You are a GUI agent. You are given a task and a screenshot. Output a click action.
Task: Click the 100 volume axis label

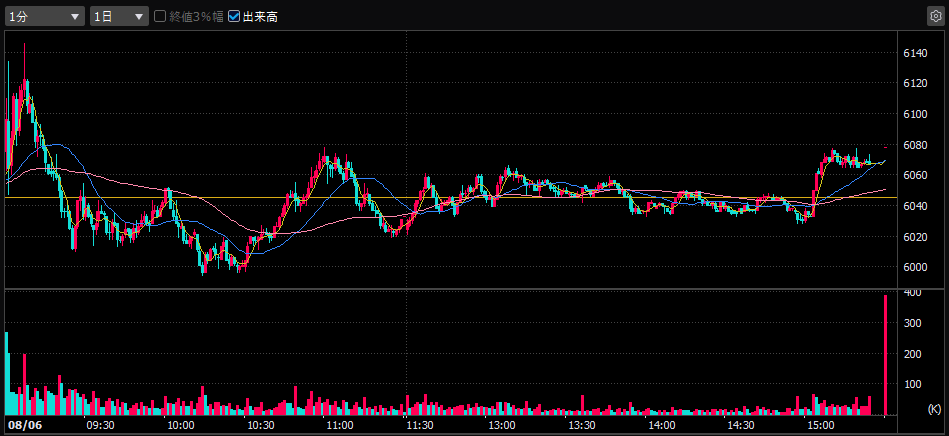pos(913,384)
